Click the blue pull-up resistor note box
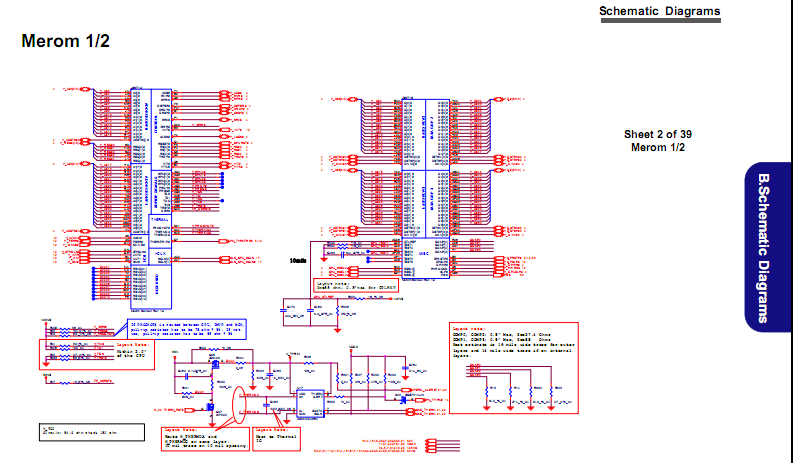 187,329
